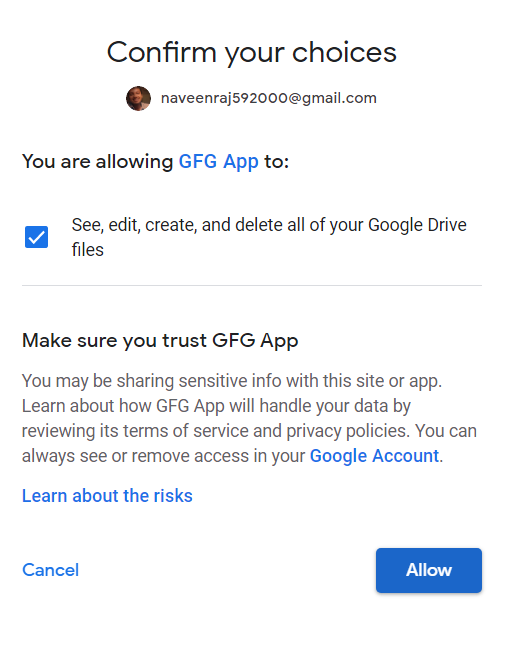Cancel the permission request

click(x=50, y=570)
